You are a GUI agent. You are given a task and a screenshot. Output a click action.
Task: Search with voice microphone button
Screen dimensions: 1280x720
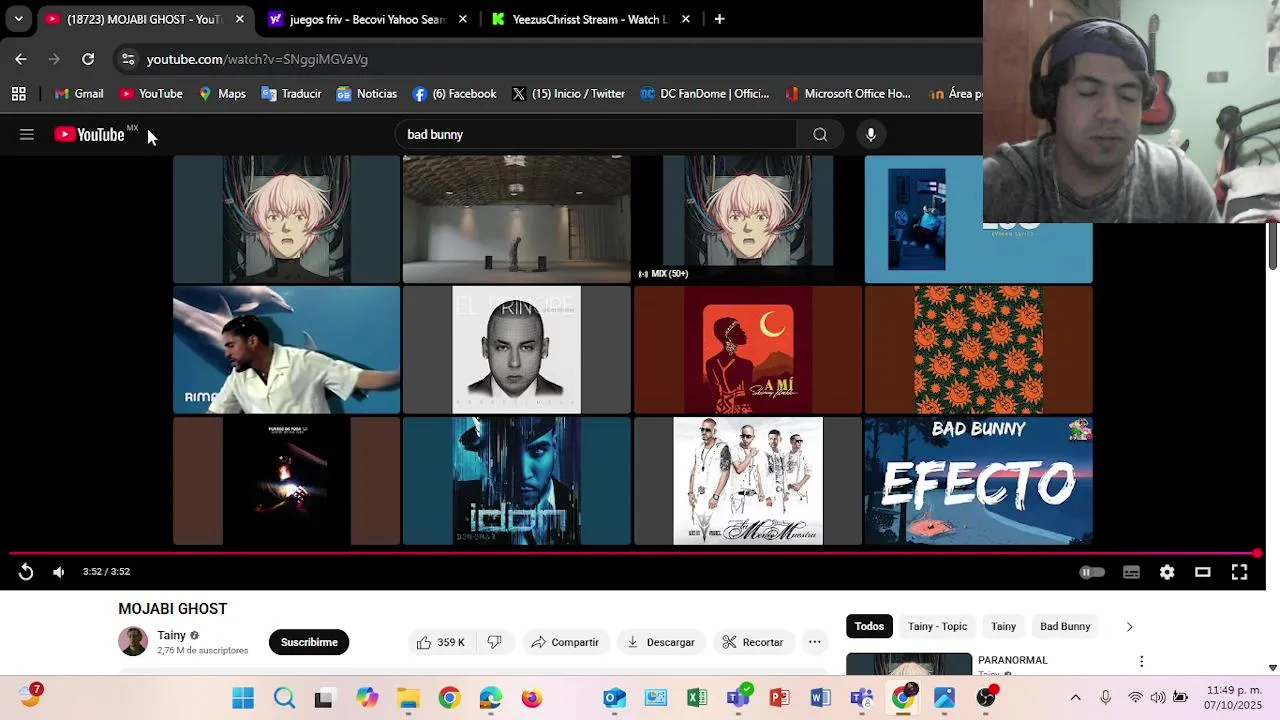(x=871, y=134)
